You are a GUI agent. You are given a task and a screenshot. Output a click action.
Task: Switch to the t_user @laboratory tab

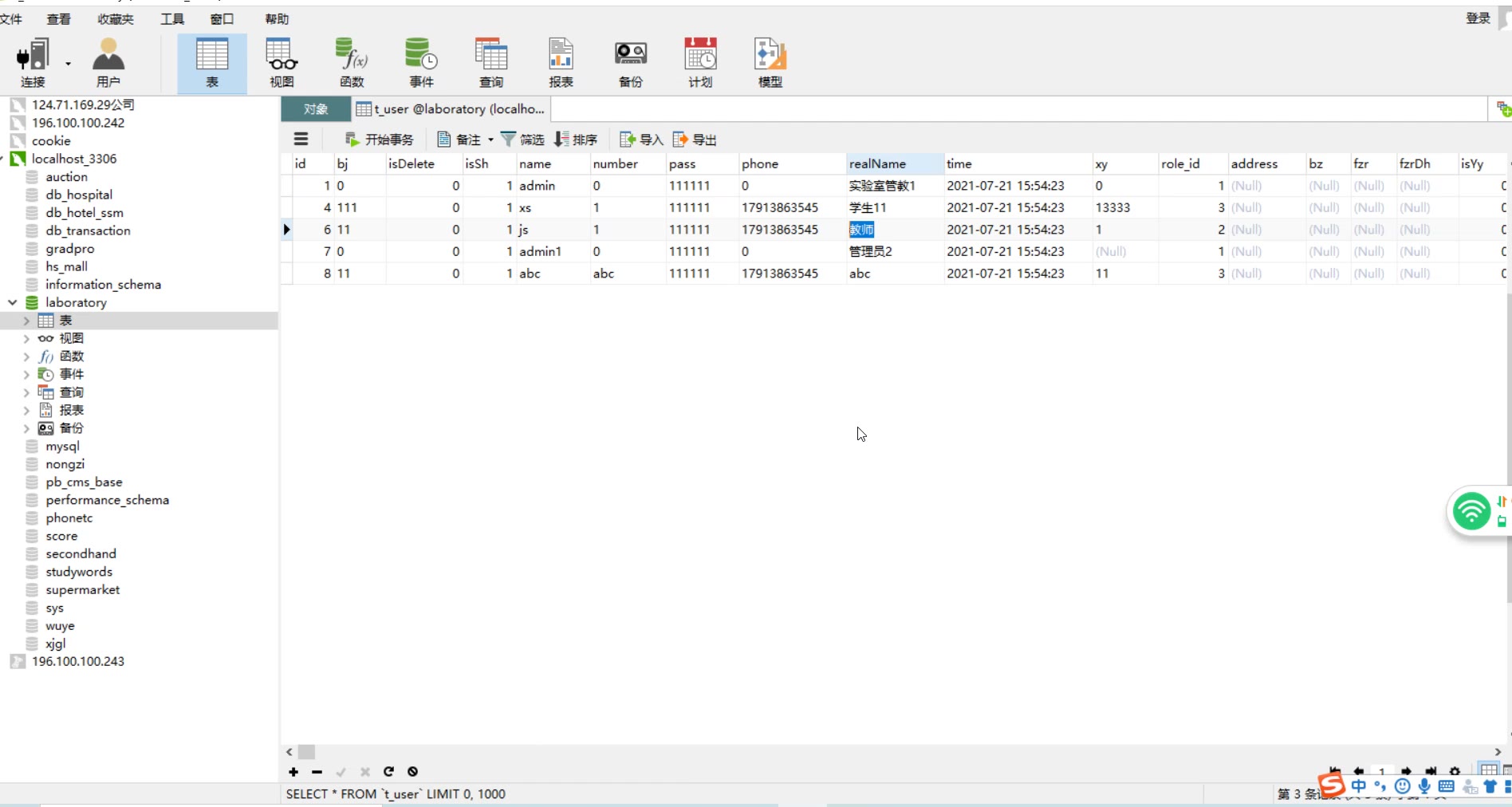pyautogui.click(x=451, y=109)
